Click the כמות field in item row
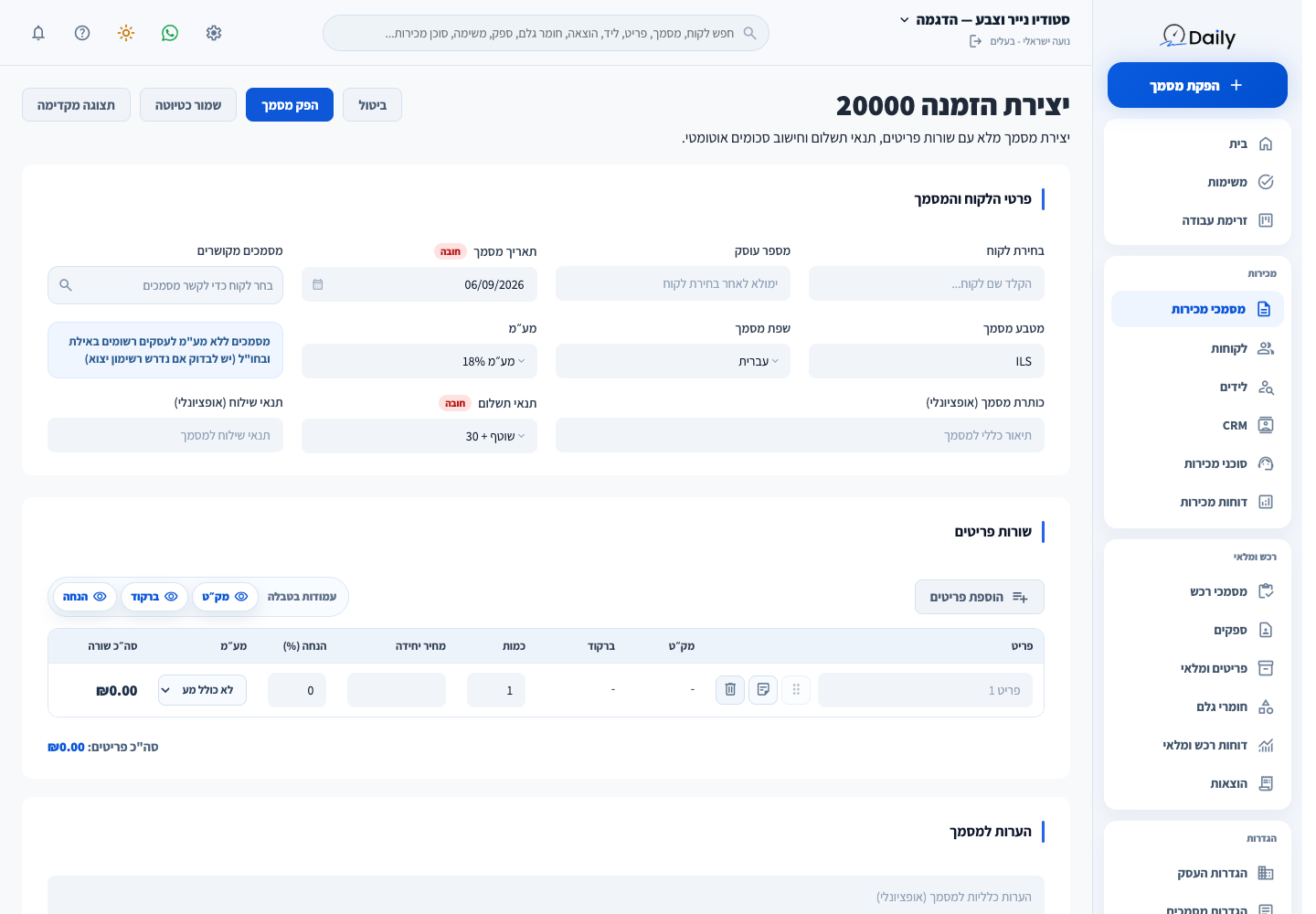Viewport: 1316px width, 914px height. pyautogui.click(x=496, y=690)
